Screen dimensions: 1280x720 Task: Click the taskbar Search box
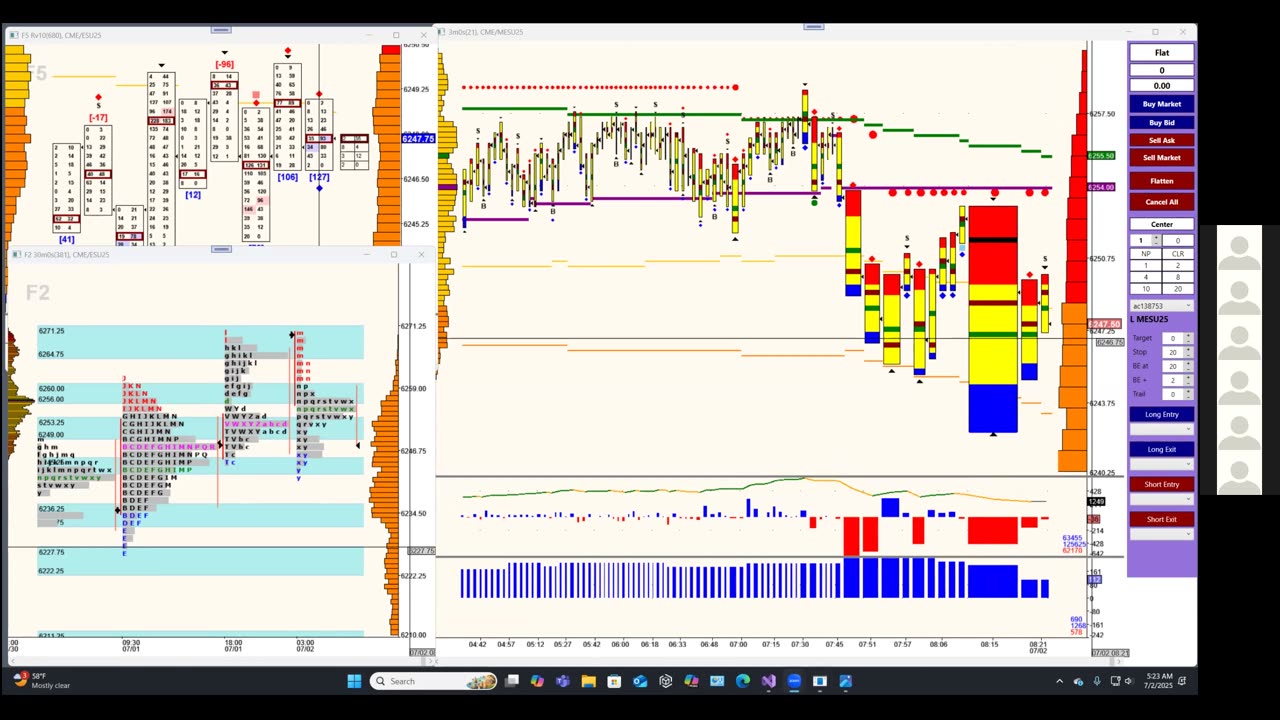click(433, 681)
